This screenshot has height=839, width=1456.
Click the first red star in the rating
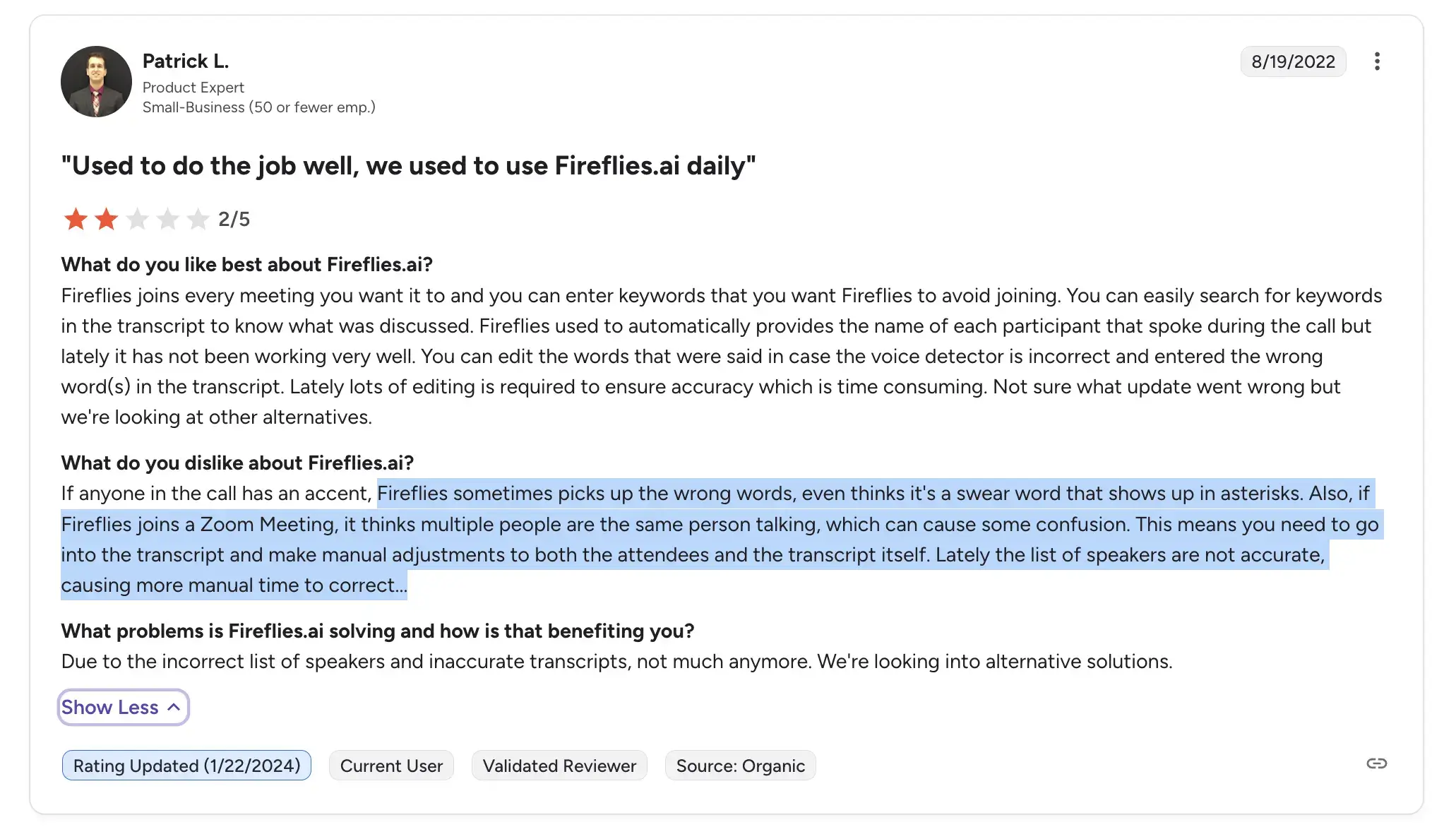pos(75,219)
